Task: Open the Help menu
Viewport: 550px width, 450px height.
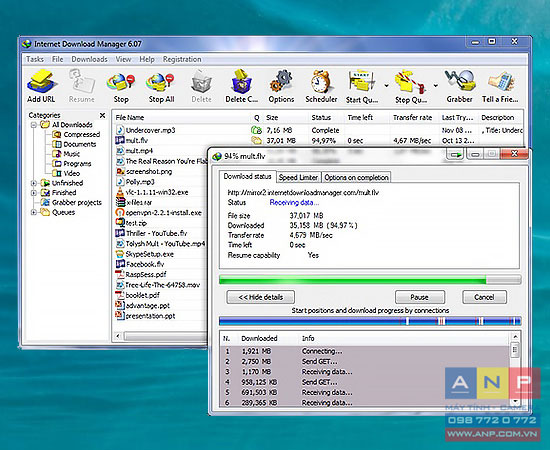Action: [x=147, y=59]
